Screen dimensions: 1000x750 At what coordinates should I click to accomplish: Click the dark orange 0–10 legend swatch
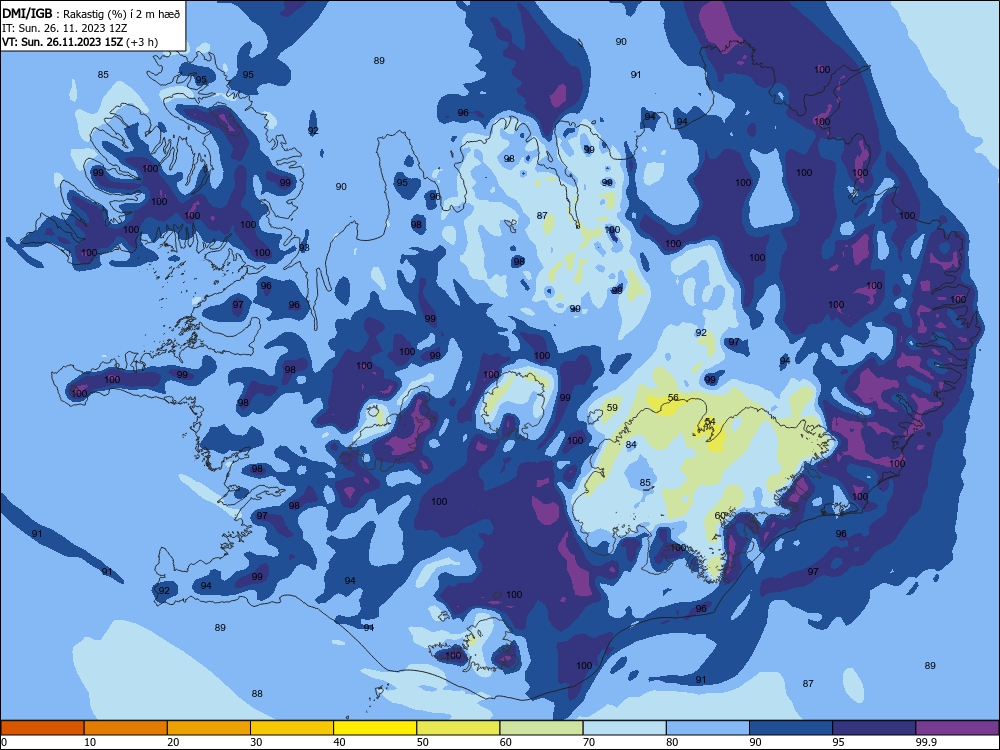pos(42,728)
